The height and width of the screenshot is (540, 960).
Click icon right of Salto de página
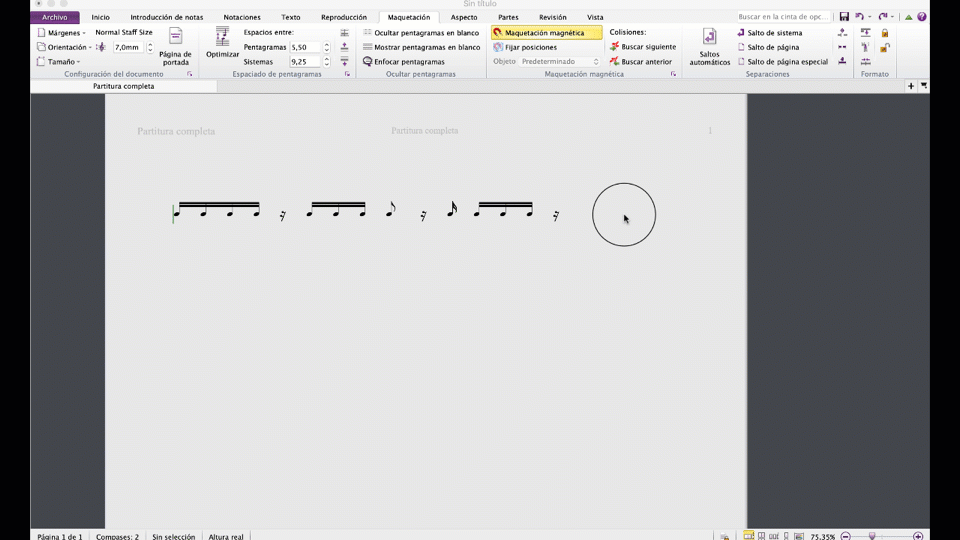842,47
